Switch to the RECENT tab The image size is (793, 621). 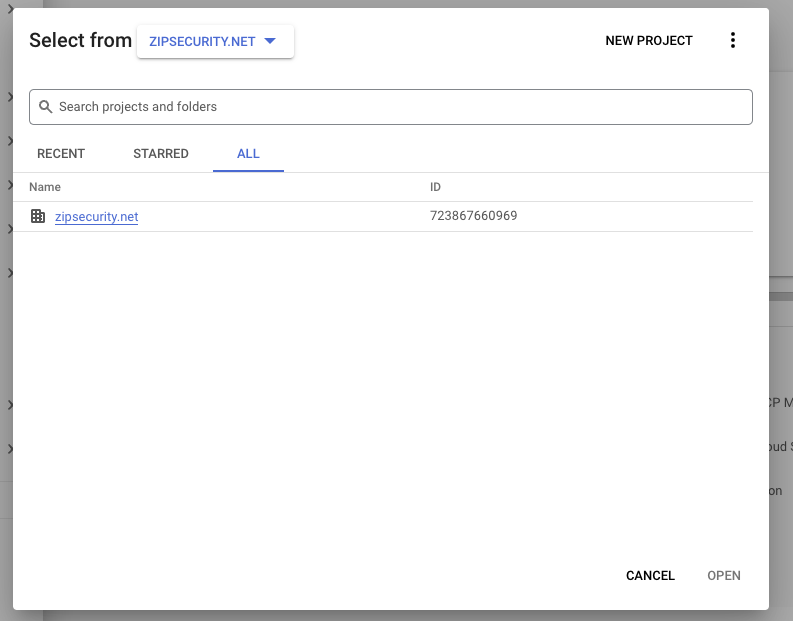[x=61, y=154]
